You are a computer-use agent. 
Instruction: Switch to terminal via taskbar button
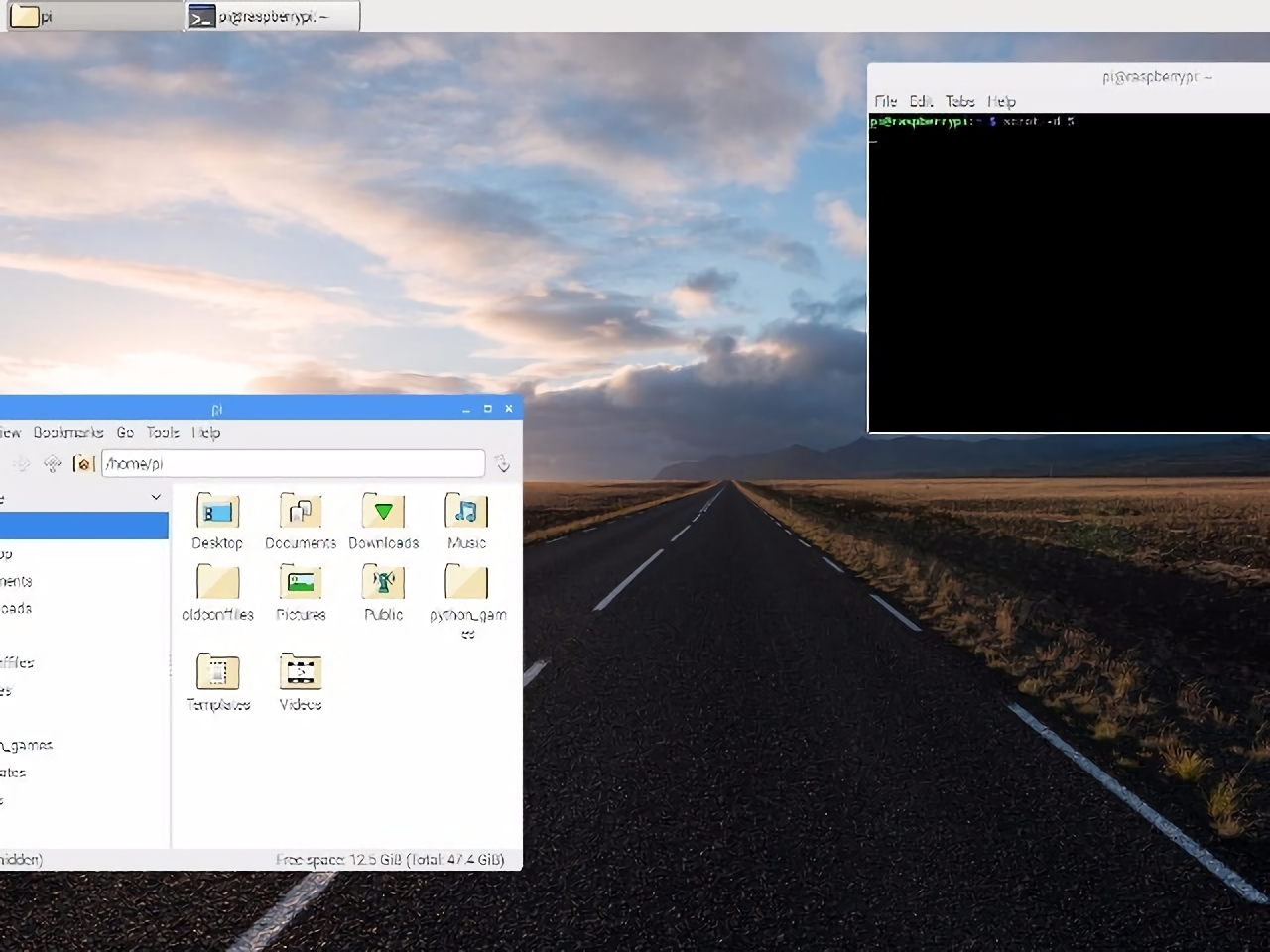[x=272, y=16]
